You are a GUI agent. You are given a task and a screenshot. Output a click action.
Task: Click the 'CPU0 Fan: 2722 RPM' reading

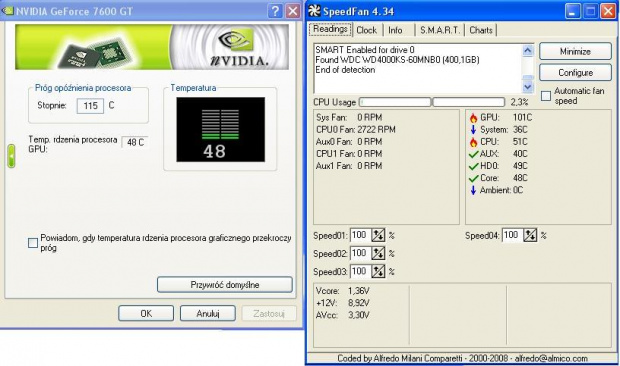pos(355,130)
